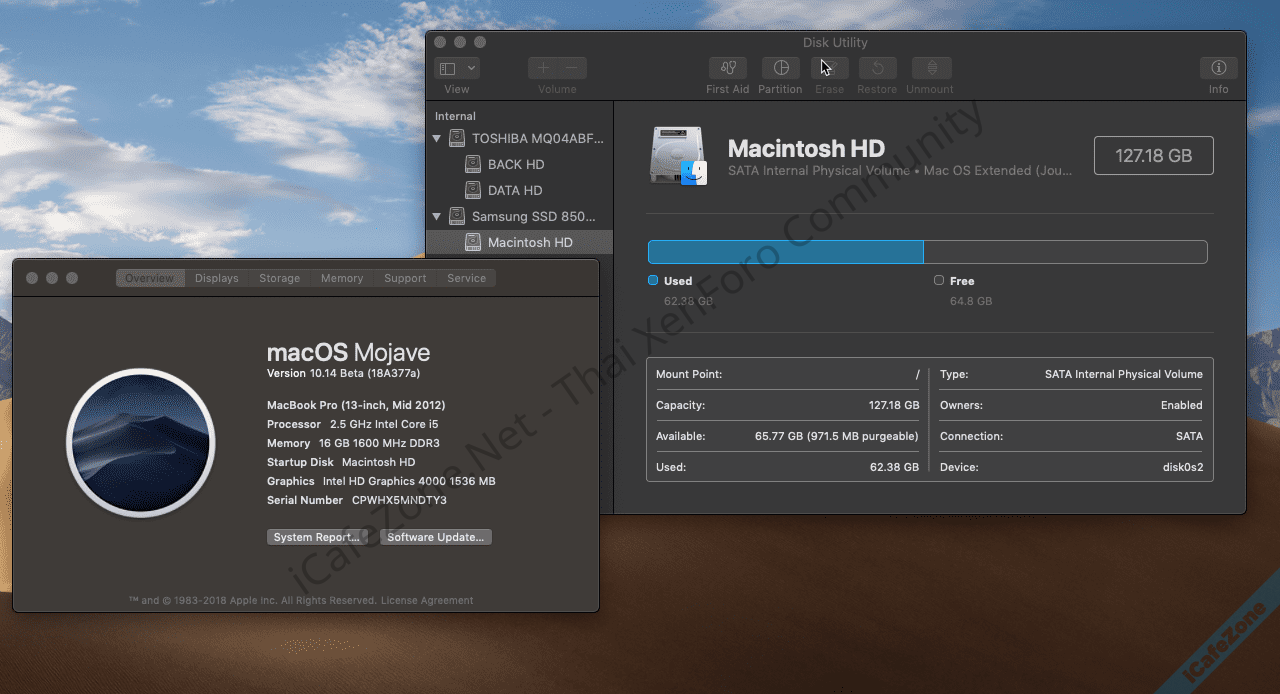This screenshot has height=694, width=1280.
Task: Click the blue used space bar
Action: (785, 251)
